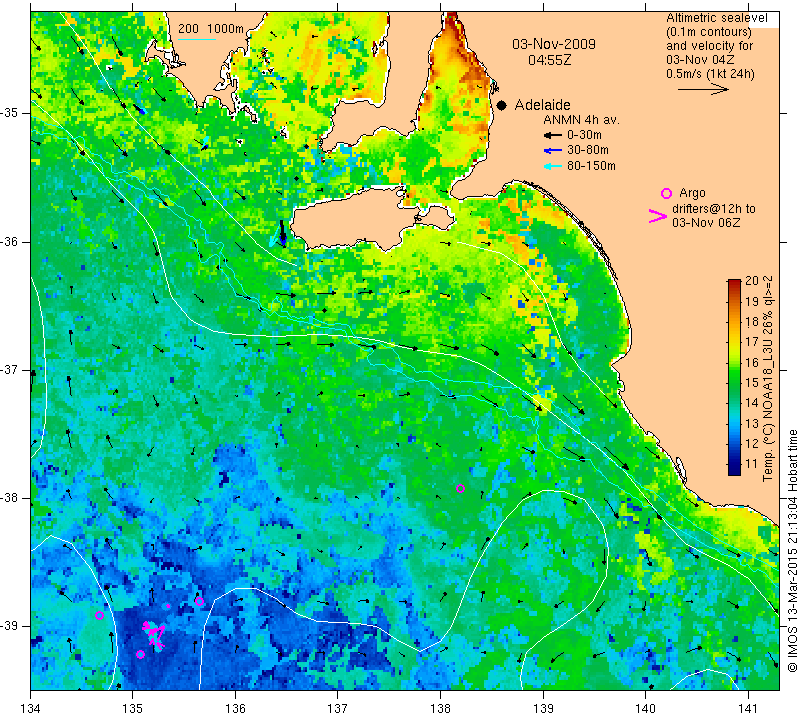Click the black Adelaide city marker dot
The image size is (800, 720).
coord(502,105)
